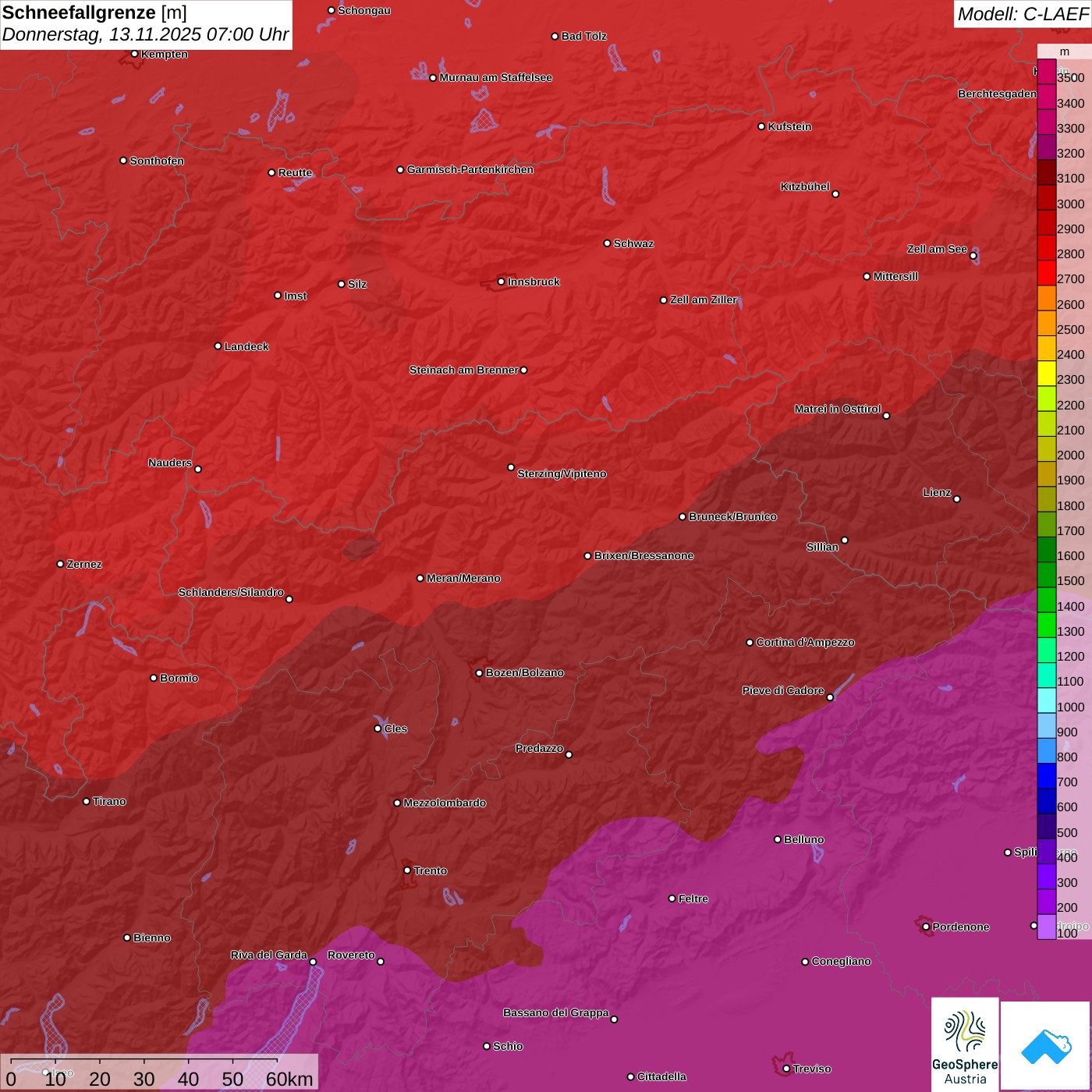Click the Conegliano label
Image resolution: width=1092 pixels, height=1092 pixels.
[841, 961]
